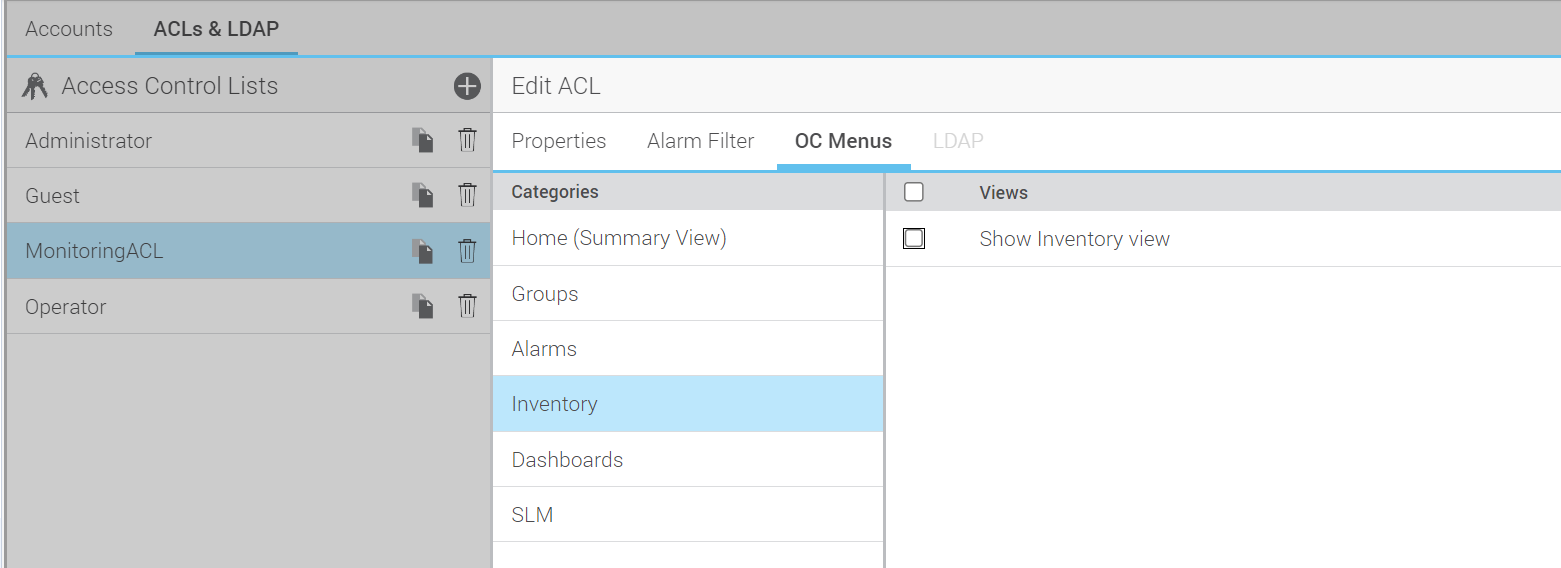
Task: Select the SLM category
Action: pos(532,515)
